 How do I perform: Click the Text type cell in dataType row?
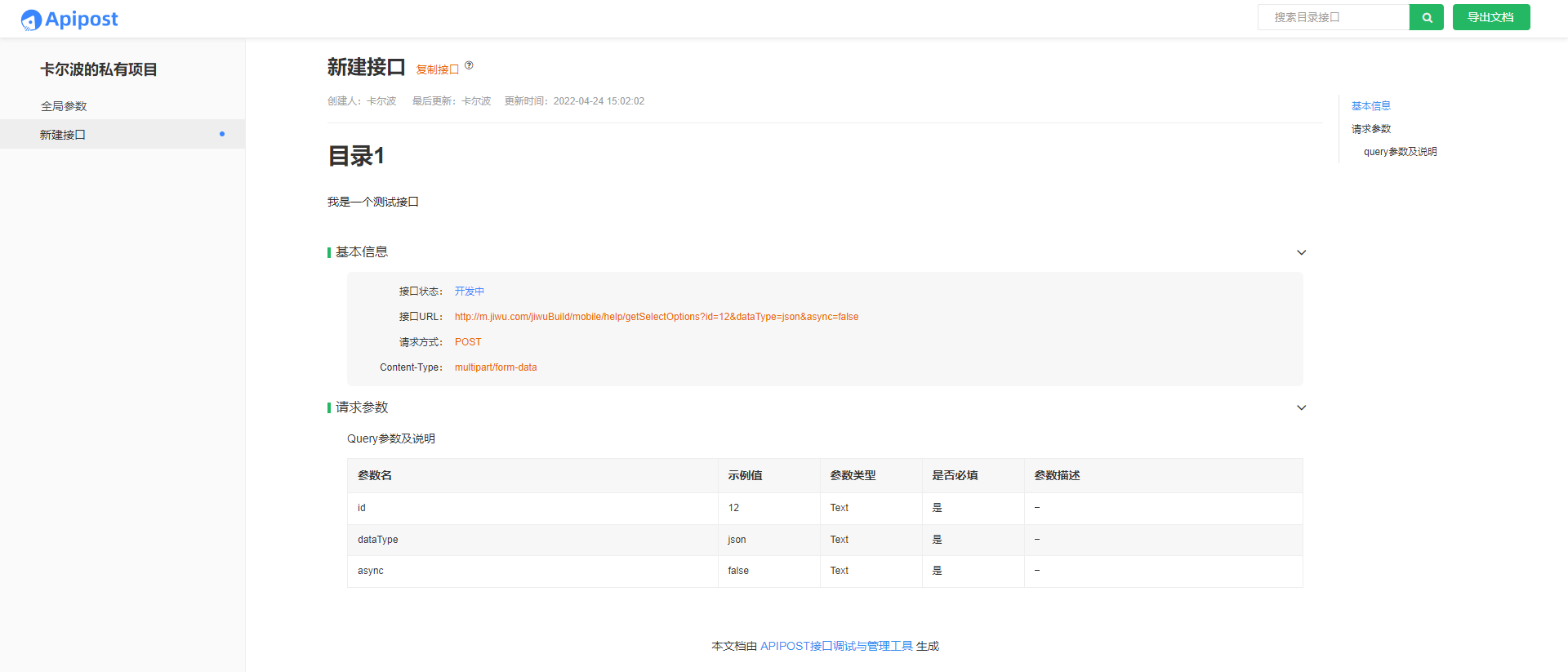[x=871, y=540]
